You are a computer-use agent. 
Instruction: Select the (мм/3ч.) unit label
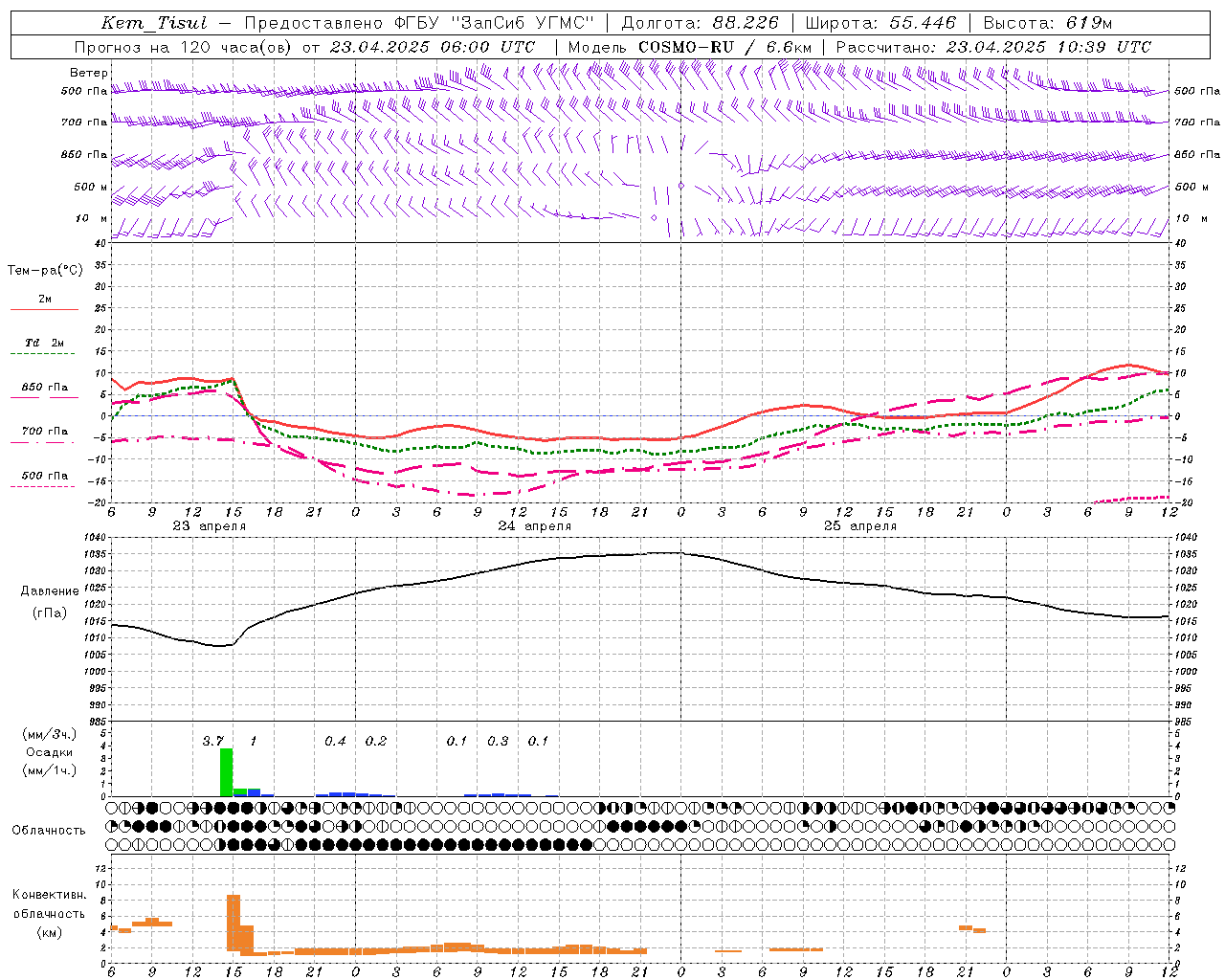point(49,734)
